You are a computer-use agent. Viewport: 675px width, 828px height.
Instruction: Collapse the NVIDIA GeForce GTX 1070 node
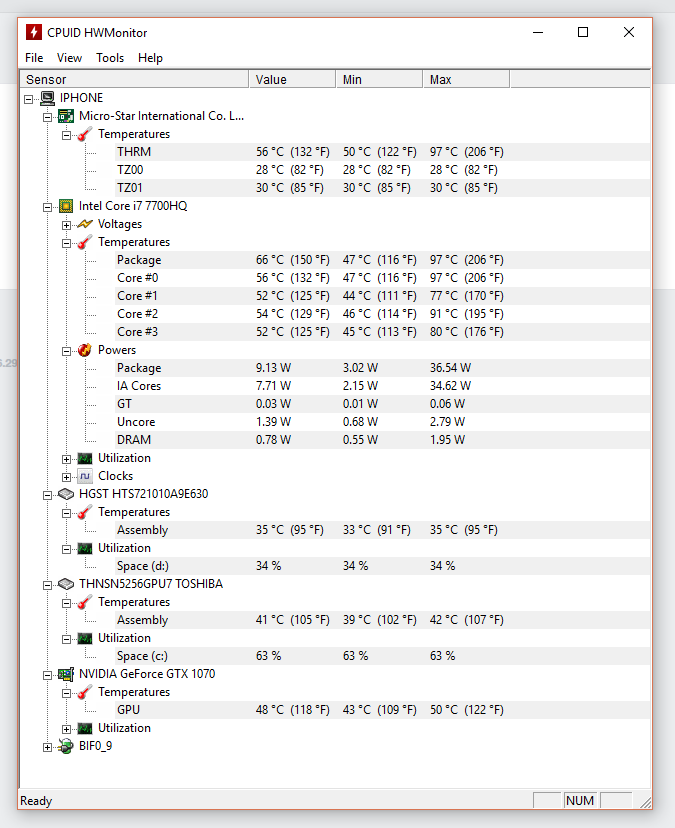click(x=48, y=675)
